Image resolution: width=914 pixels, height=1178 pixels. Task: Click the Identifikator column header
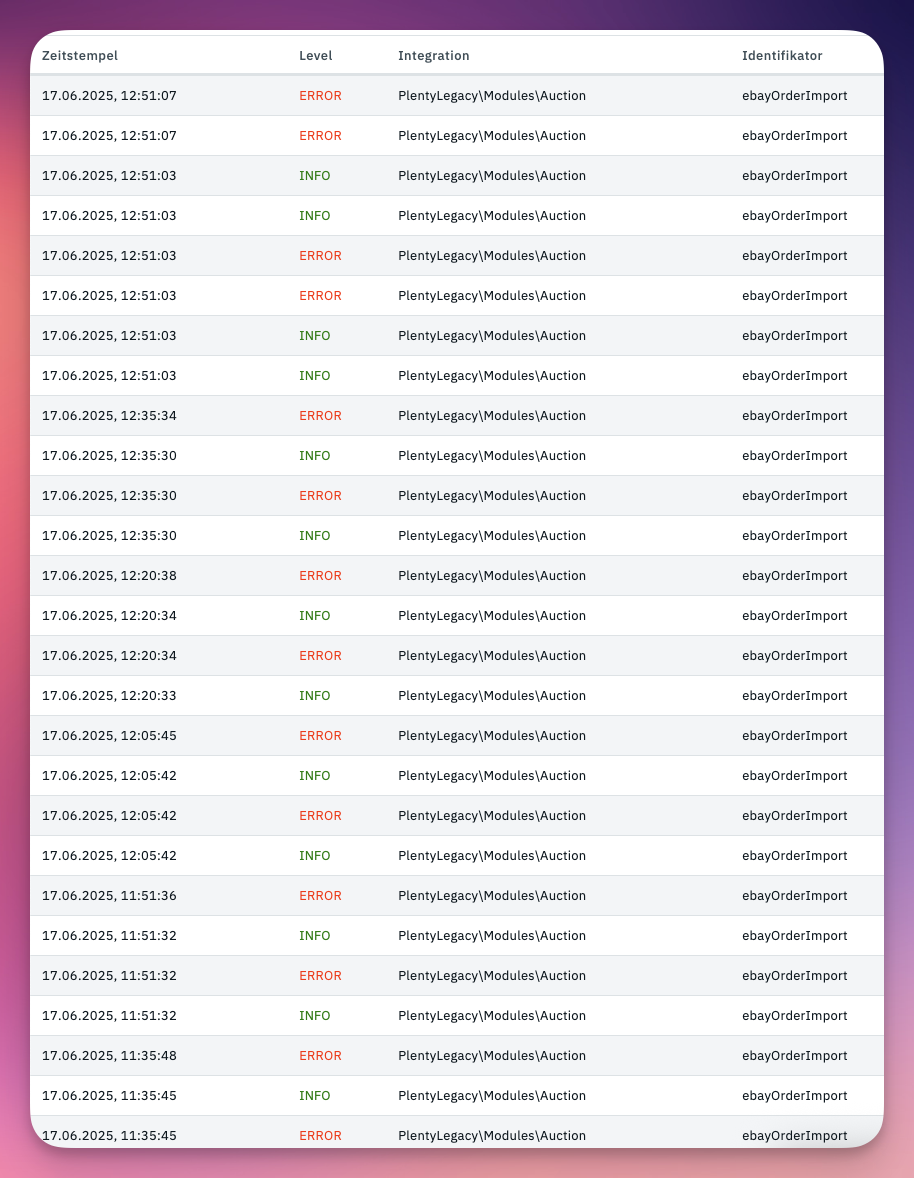point(782,56)
